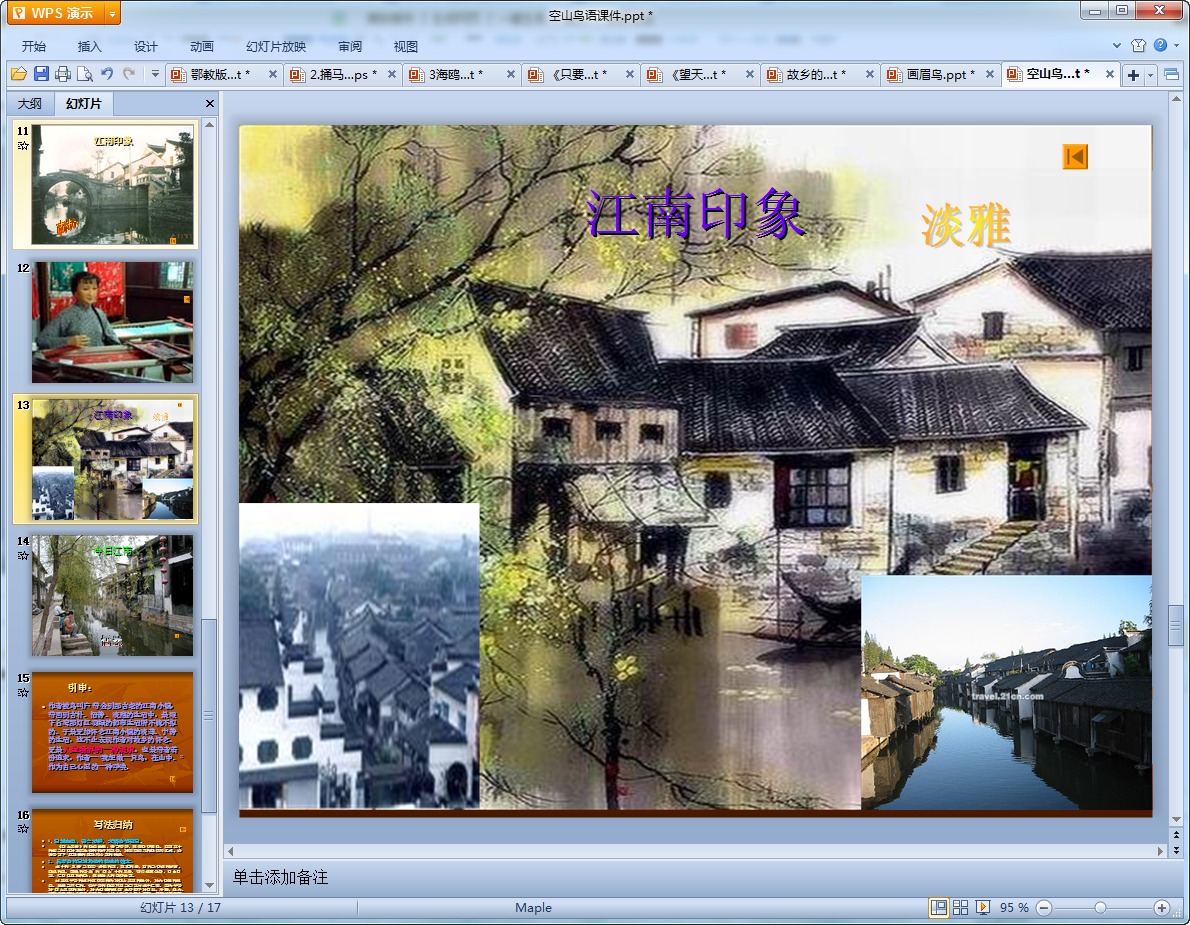Open print preview icon
Viewport: 1190px width, 925px height.
coord(85,74)
